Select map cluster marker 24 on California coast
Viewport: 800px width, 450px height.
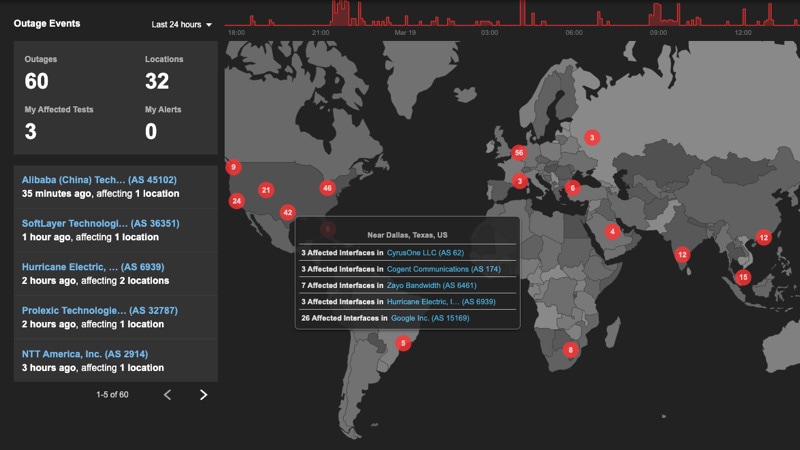pyautogui.click(x=236, y=201)
